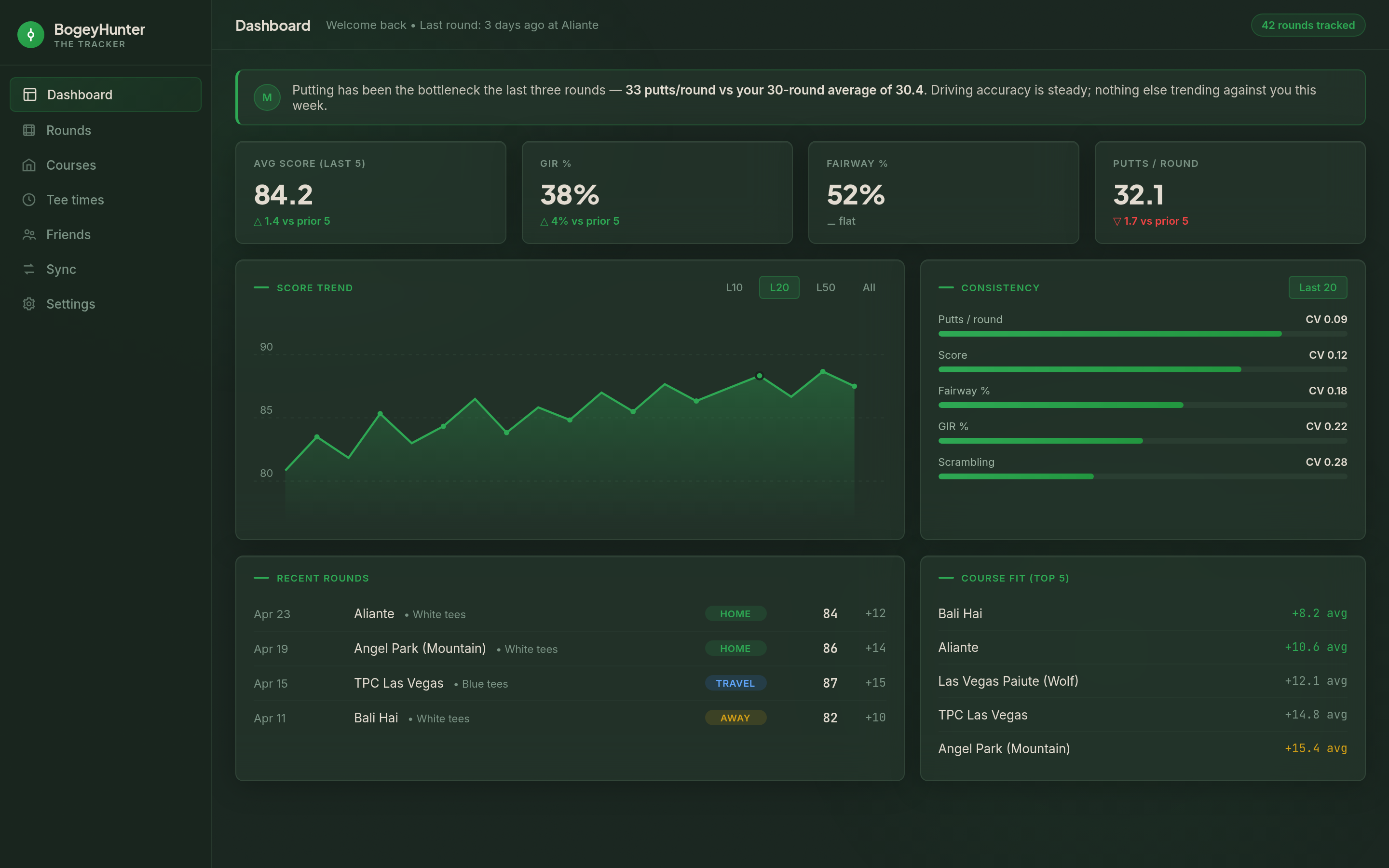Select Las Vegas Paiute (Wolf) course
1389x868 pixels.
point(1142,681)
